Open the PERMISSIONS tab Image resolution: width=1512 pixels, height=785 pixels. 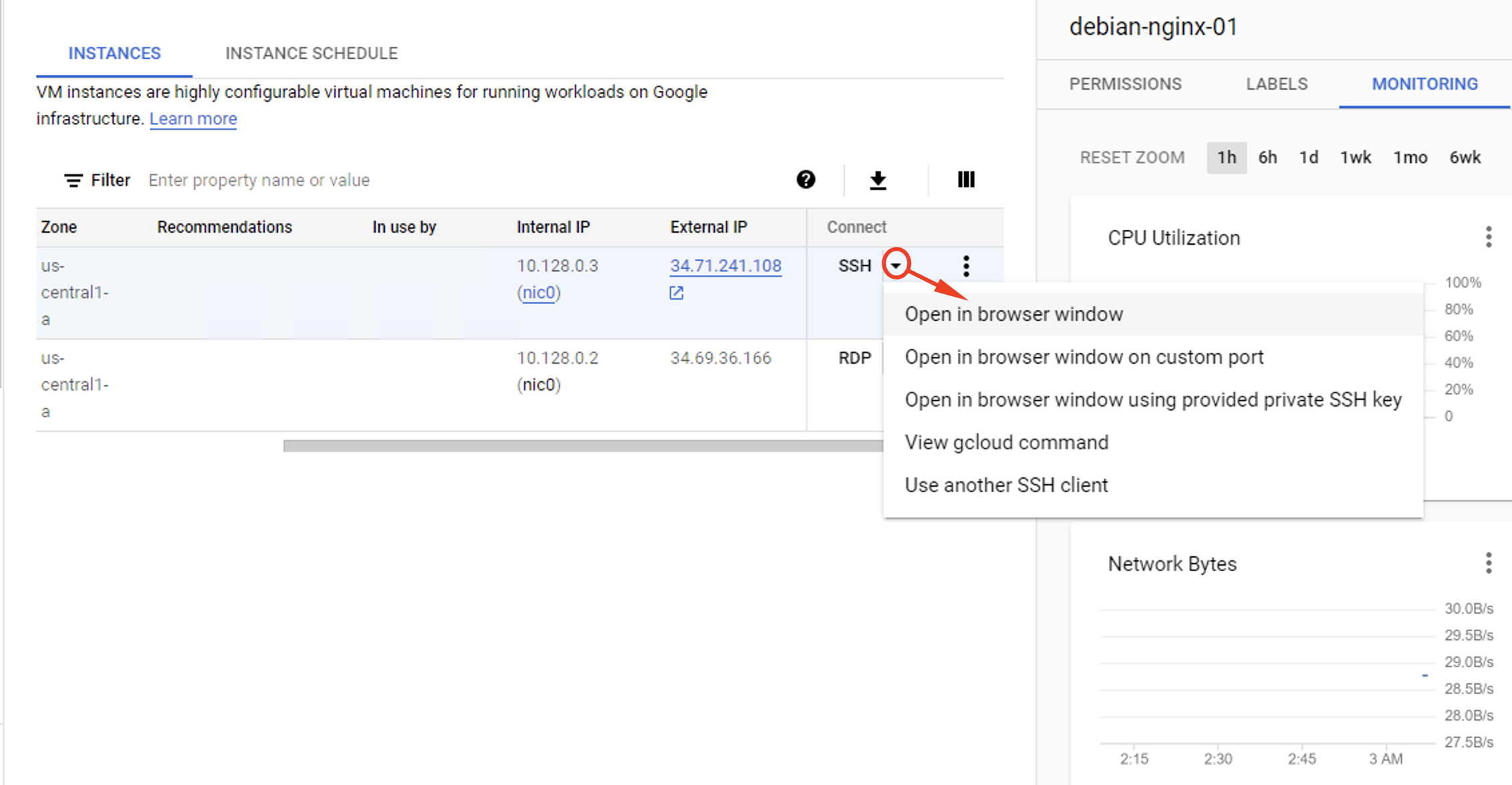click(x=1126, y=84)
